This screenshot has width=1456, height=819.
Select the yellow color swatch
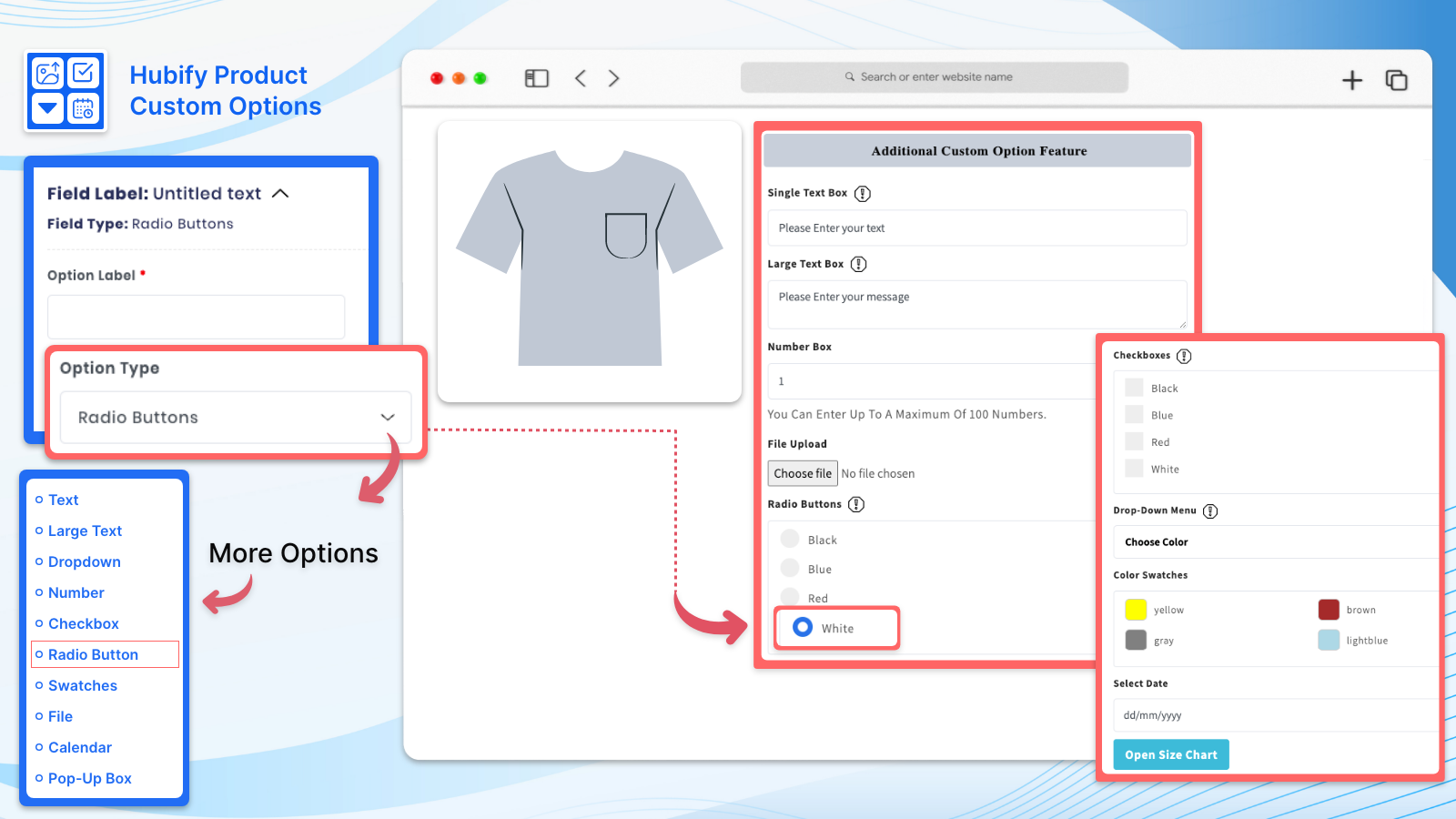pyautogui.click(x=1136, y=609)
